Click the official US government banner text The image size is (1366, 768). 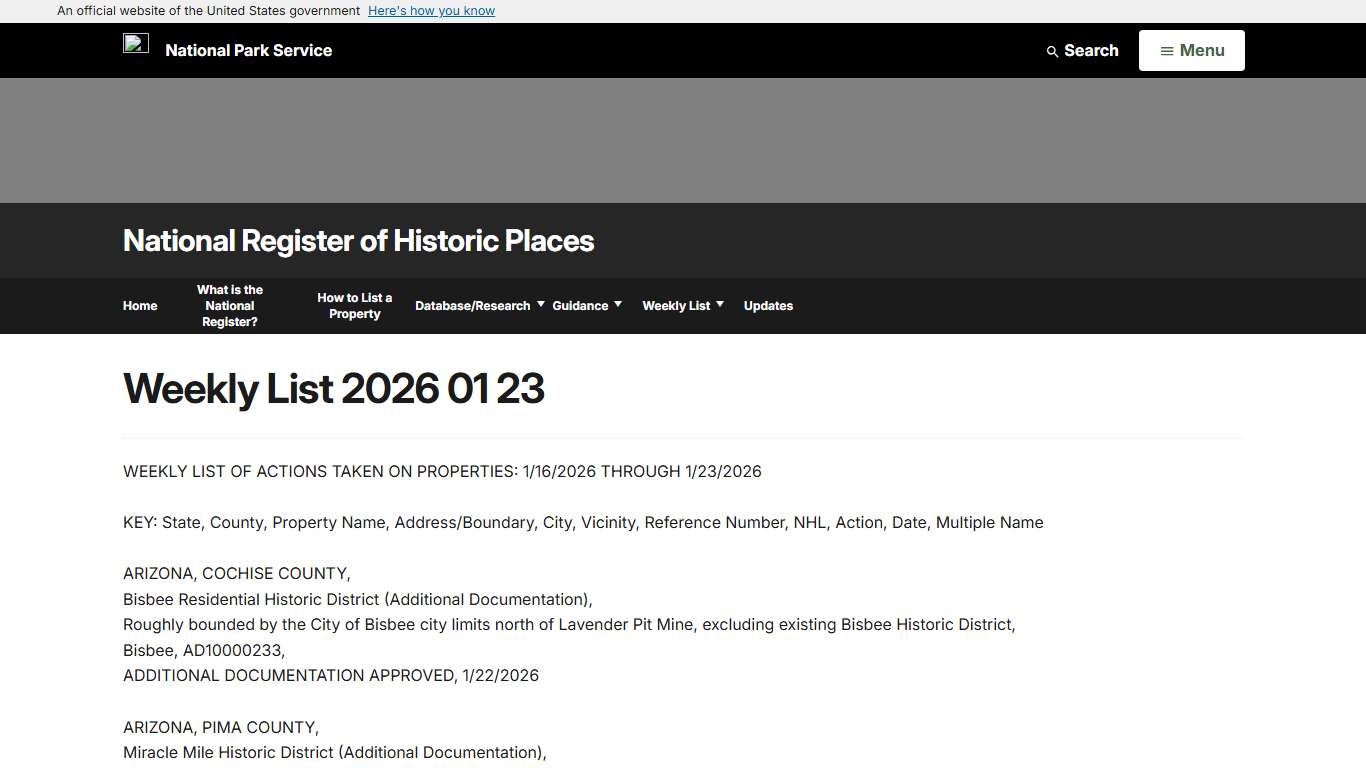coord(208,10)
